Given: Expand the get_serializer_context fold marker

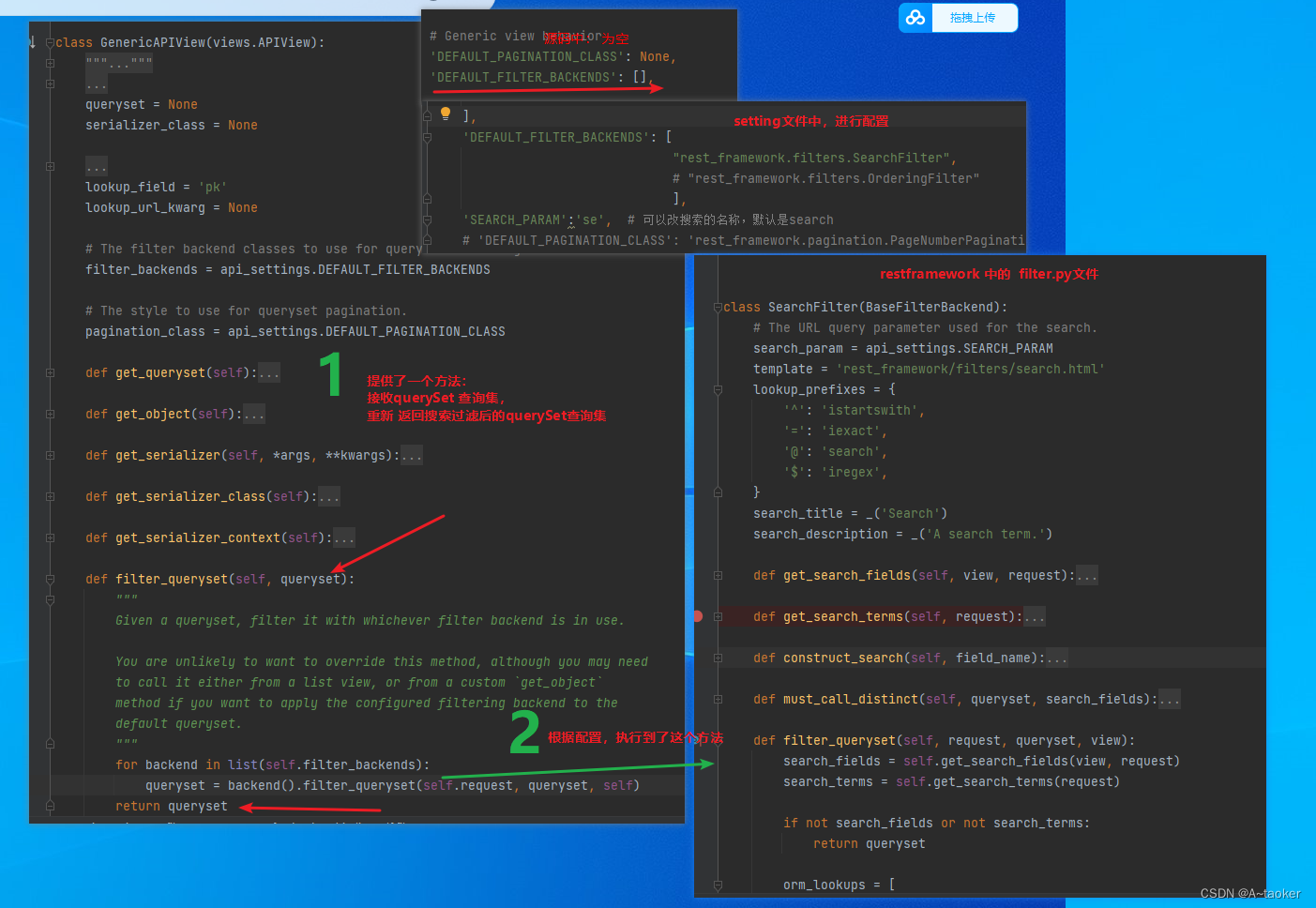Looking at the screenshot, I should pyautogui.click(x=50, y=537).
